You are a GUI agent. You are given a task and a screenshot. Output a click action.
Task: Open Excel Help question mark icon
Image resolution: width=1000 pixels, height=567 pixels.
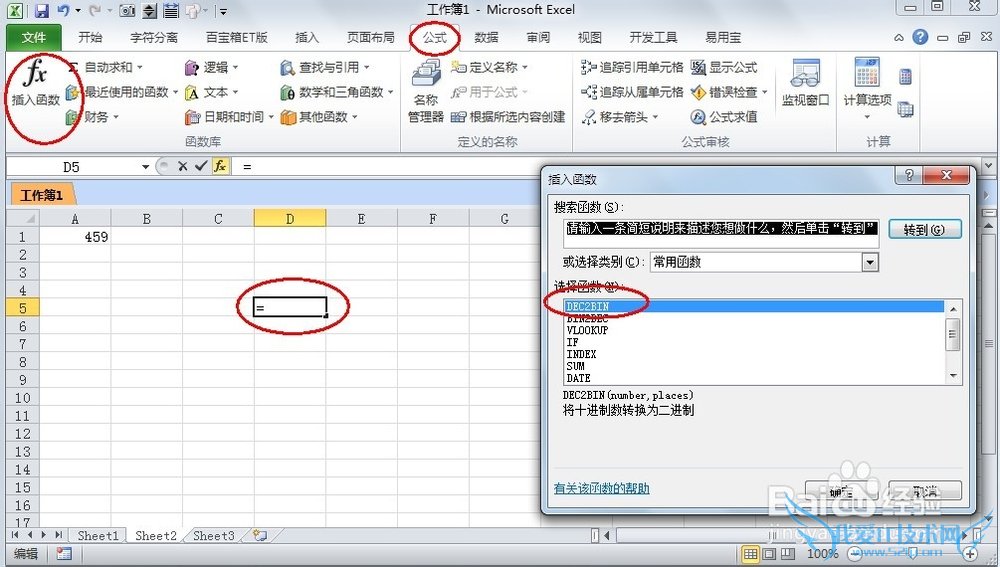tap(920, 37)
